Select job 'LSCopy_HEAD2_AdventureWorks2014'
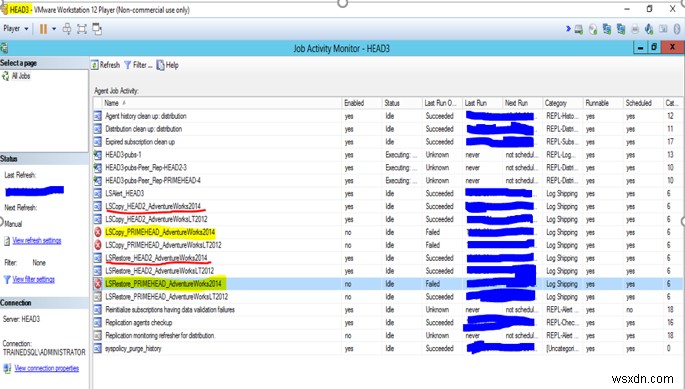This screenshot has width=685, height=389. pyautogui.click(x=153, y=206)
